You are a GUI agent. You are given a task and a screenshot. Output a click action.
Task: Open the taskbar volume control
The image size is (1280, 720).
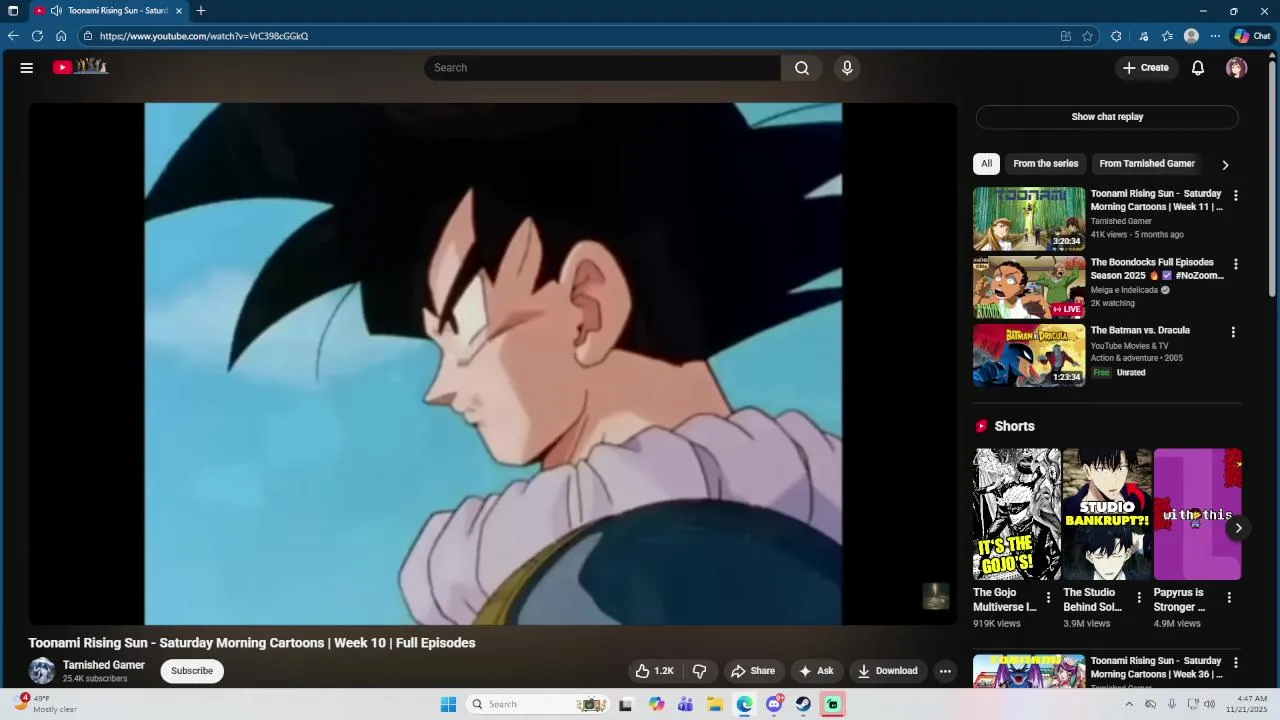pyautogui.click(x=1209, y=704)
